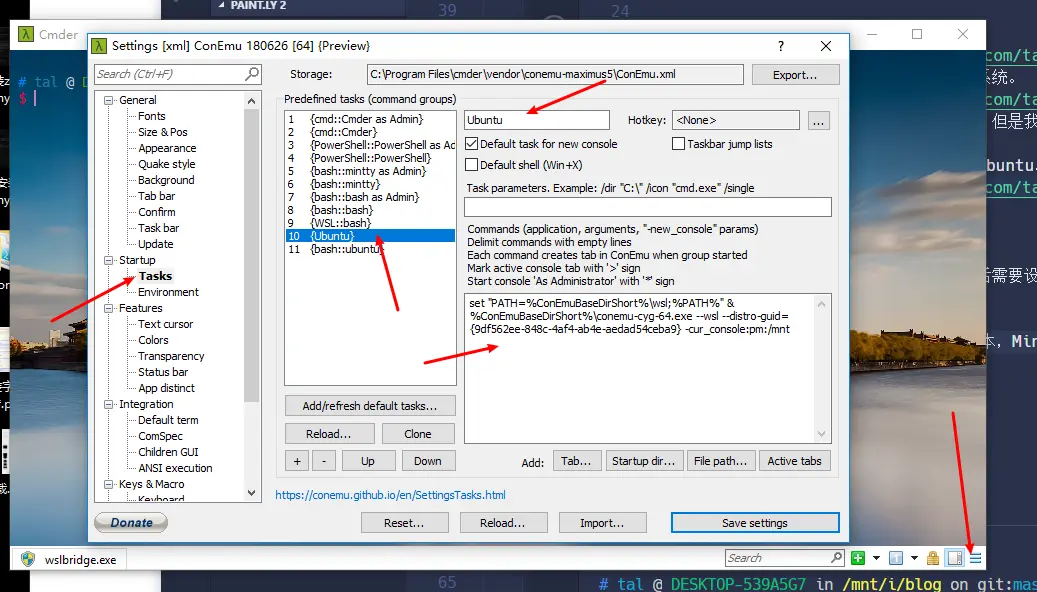Click the settings tree scroll down arrow
Image resolution: width=1037 pixels, height=592 pixels.
251,493
